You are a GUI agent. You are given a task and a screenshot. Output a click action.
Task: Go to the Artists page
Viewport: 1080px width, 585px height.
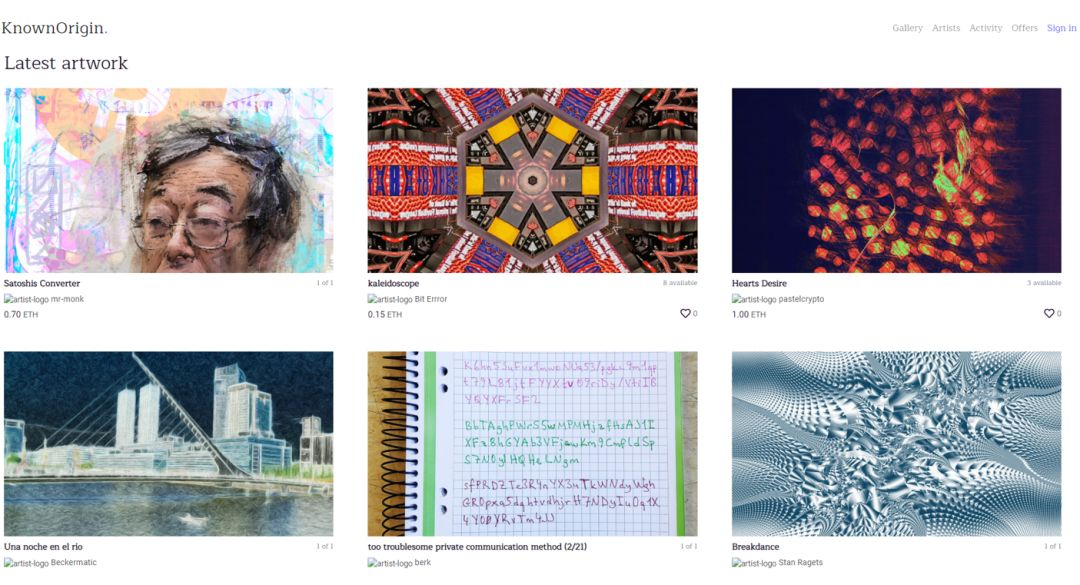(x=946, y=28)
